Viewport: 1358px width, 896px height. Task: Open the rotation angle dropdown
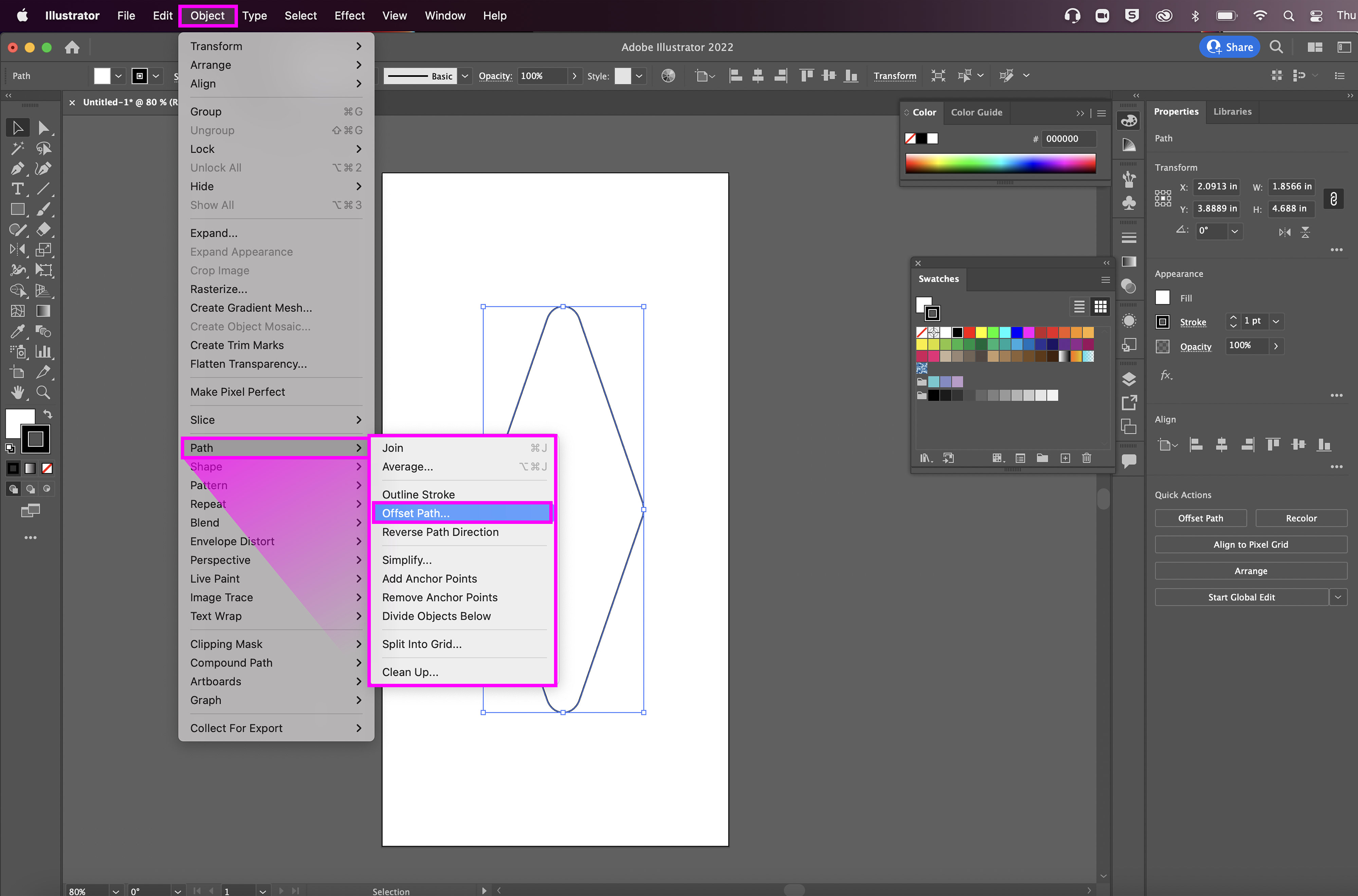click(x=1235, y=231)
